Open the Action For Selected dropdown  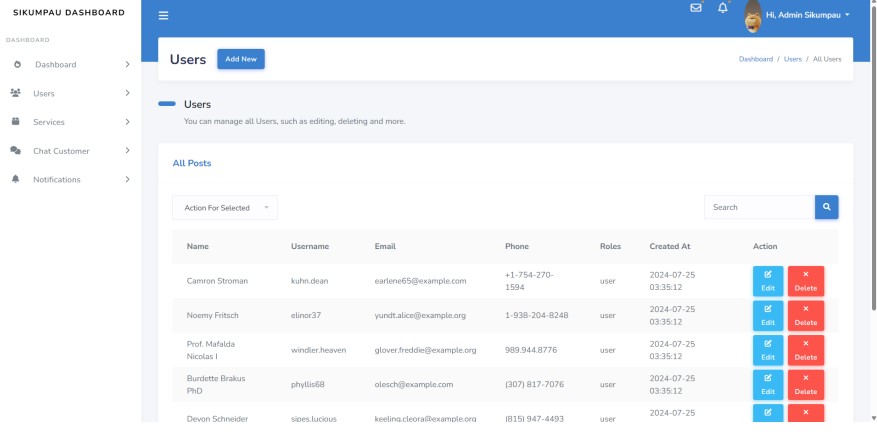pyautogui.click(x=225, y=208)
